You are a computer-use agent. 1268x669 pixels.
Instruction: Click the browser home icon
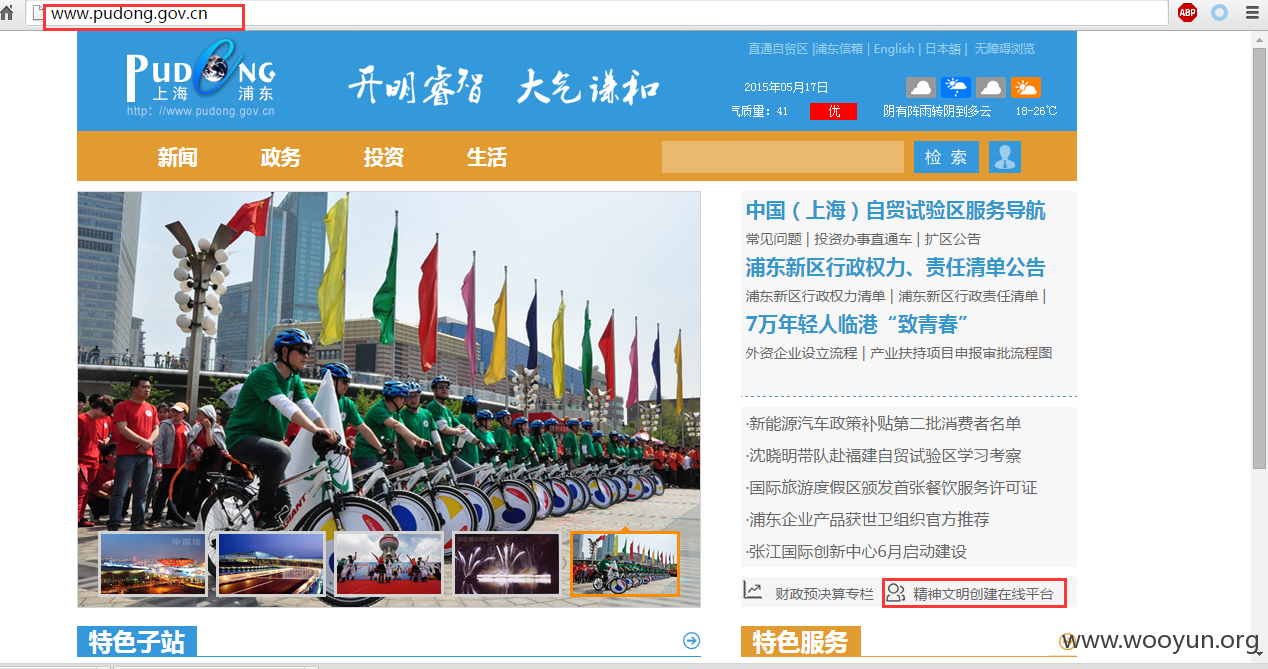coord(8,13)
